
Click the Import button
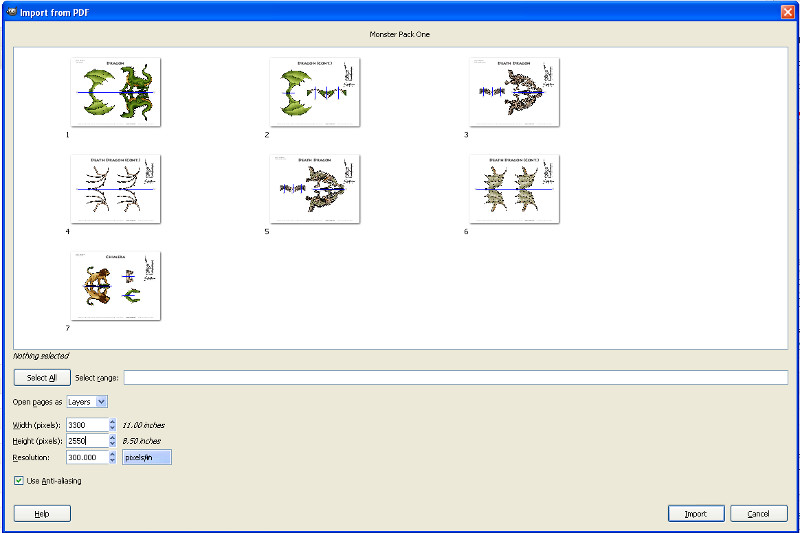pos(695,513)
